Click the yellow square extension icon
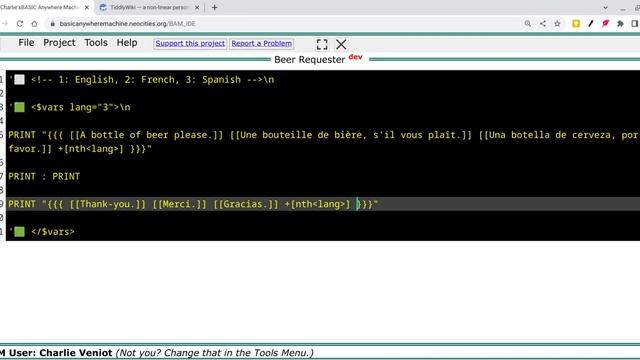Image resolution: width=640 pixels, height=360 pixels. (x=576, y=24)
